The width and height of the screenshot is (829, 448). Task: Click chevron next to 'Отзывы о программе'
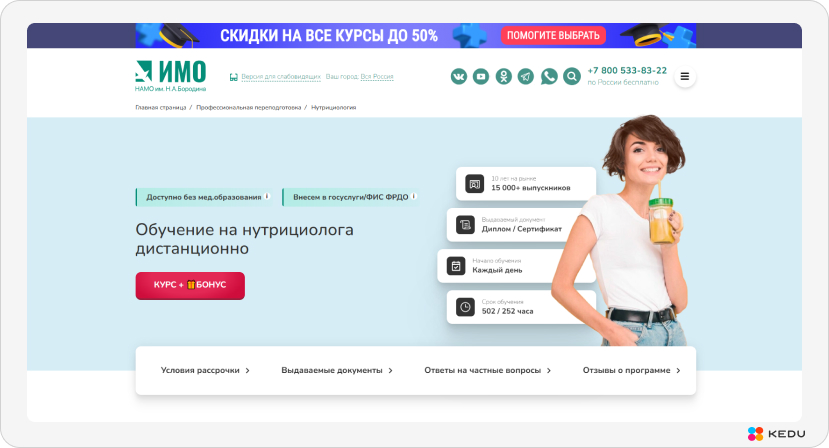[x=678, y=371]
